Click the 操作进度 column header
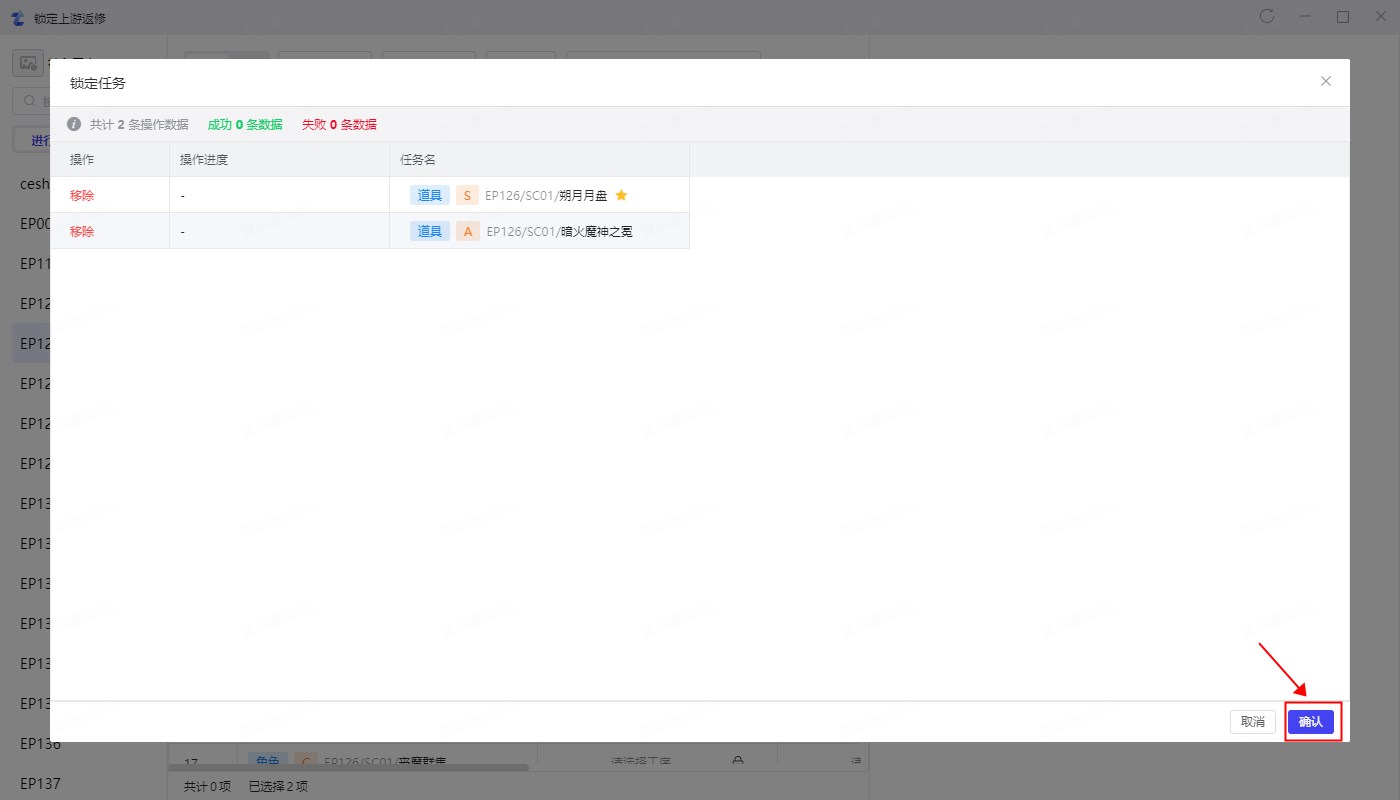The image size is (1400, 800). [204, 160]
